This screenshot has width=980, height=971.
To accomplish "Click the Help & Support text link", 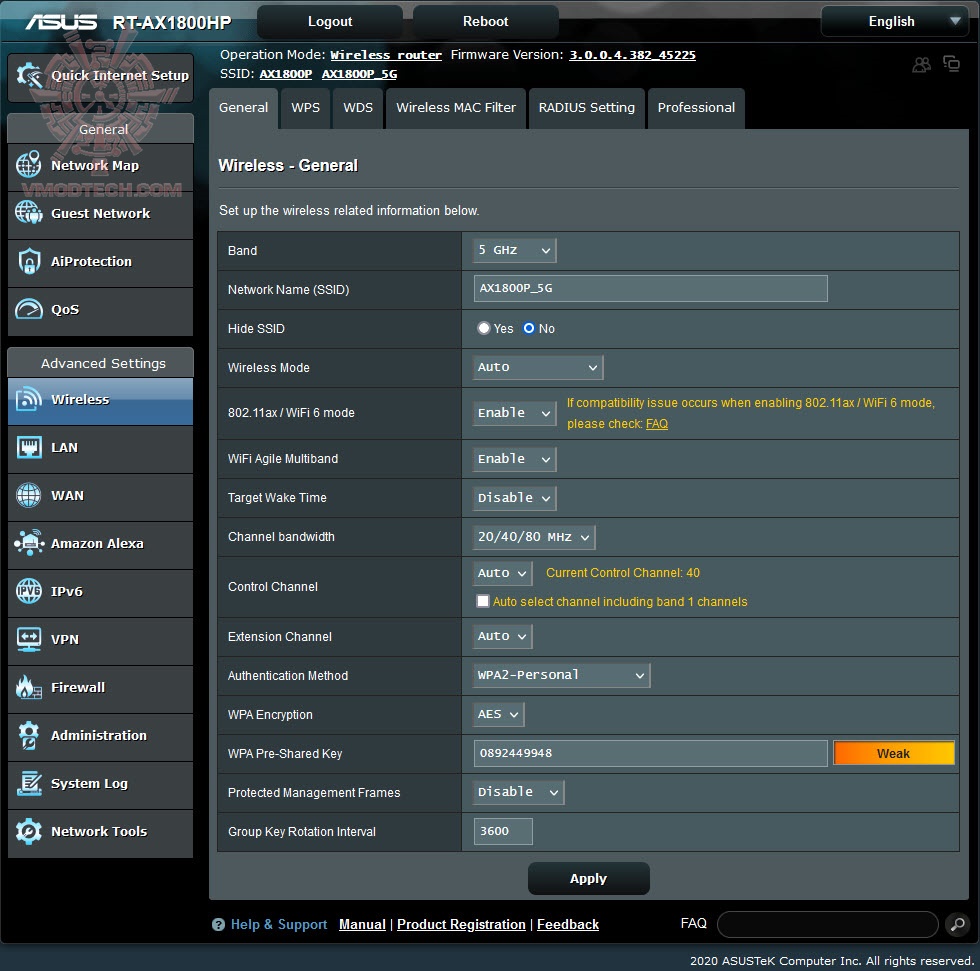I will coord(279,924).
